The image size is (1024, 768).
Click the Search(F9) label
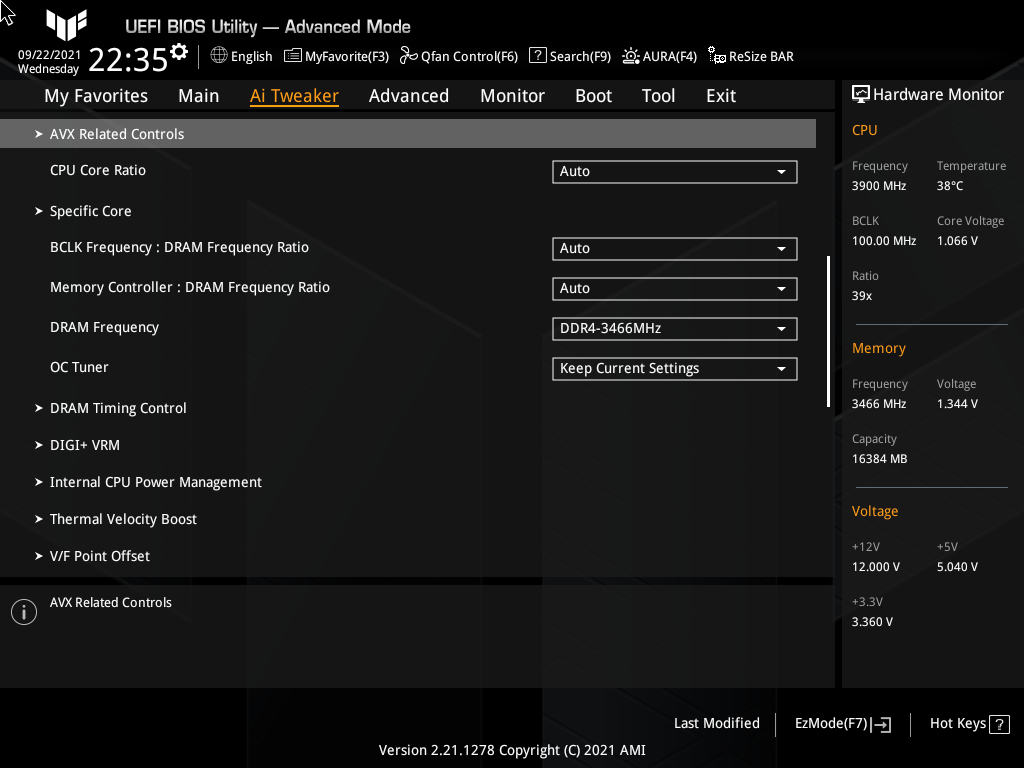coord(580,56)
